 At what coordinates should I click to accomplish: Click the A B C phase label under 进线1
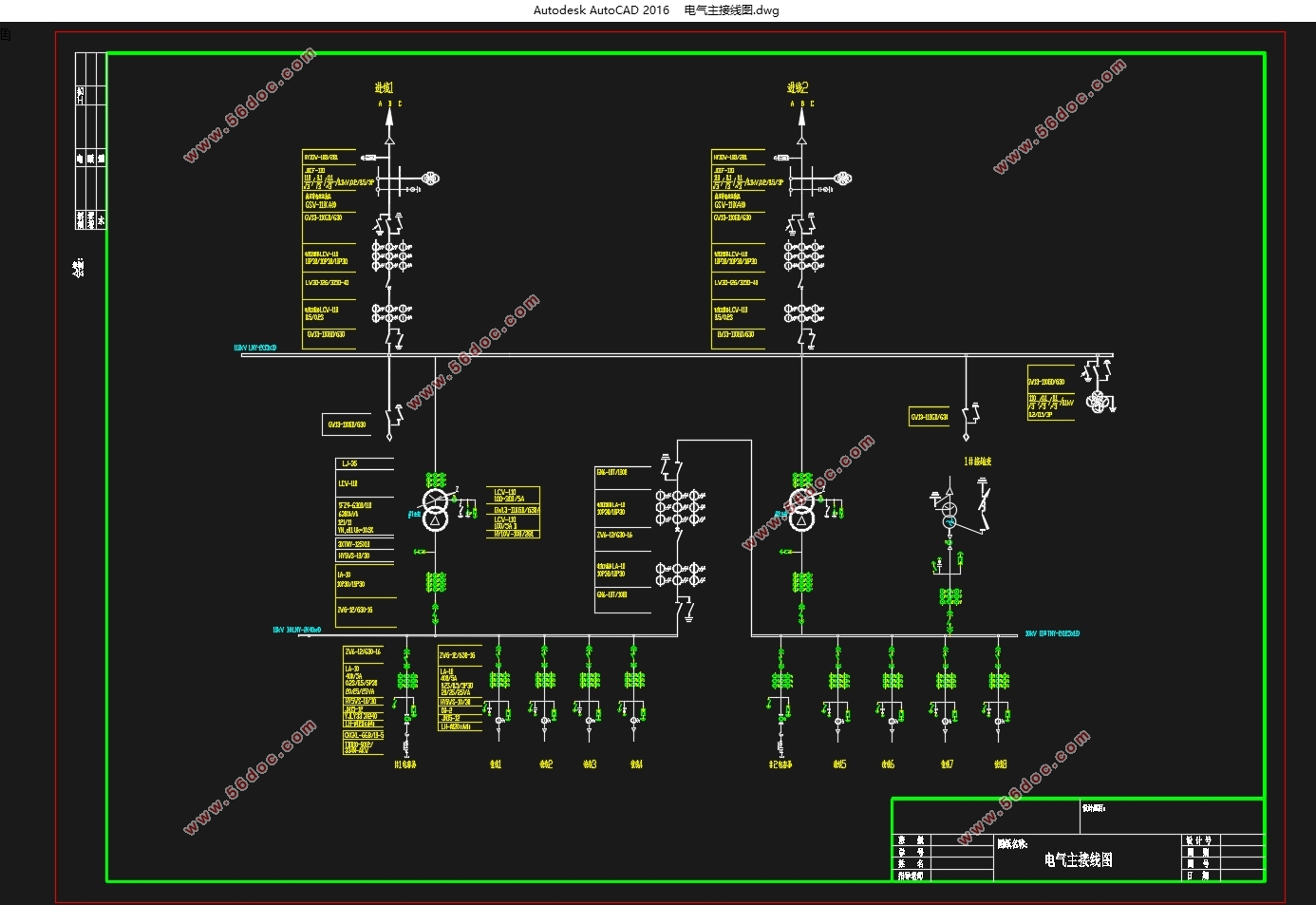(x=389, y=104)
